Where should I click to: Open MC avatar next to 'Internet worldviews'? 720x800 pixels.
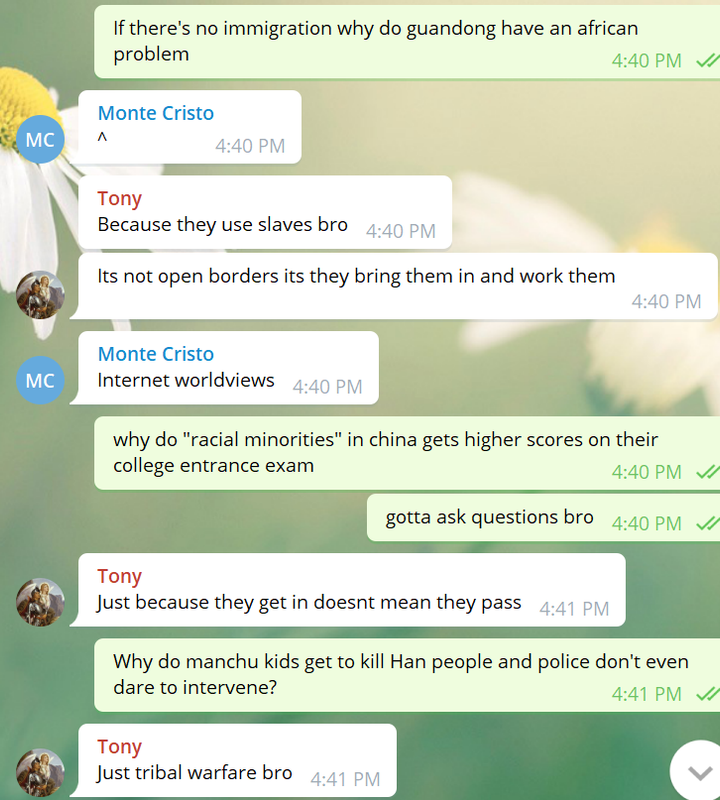[40, 380]
